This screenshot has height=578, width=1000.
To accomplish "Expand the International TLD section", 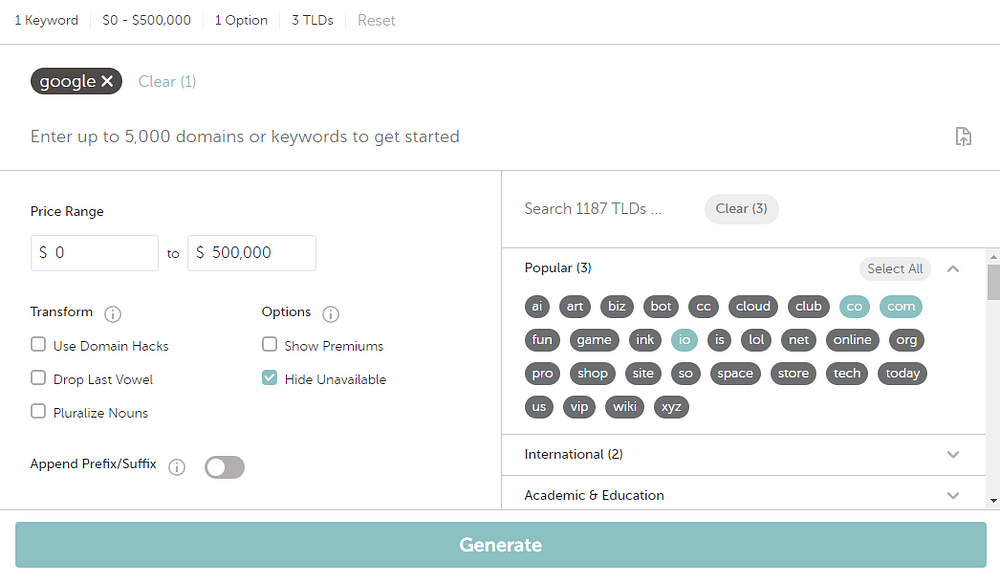I will point(953,454).
